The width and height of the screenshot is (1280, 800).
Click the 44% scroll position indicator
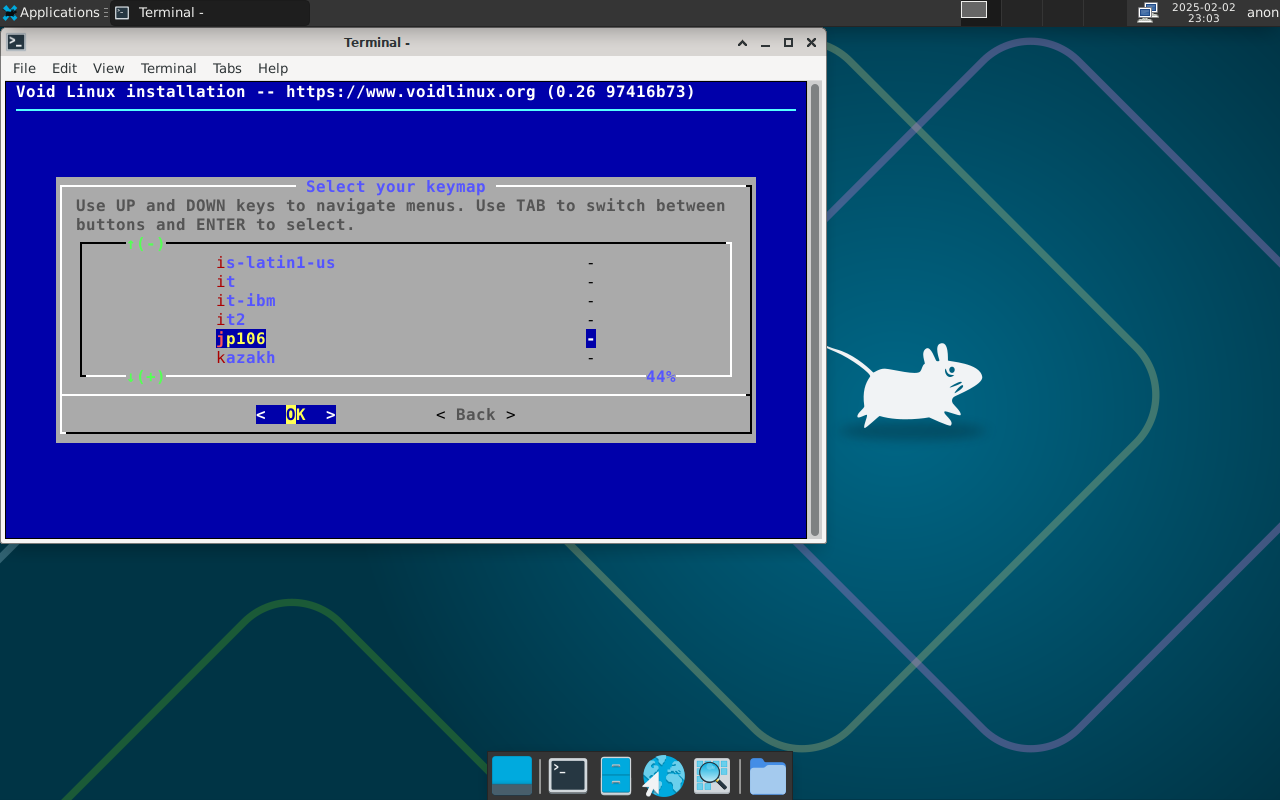(x=661, y=377)
